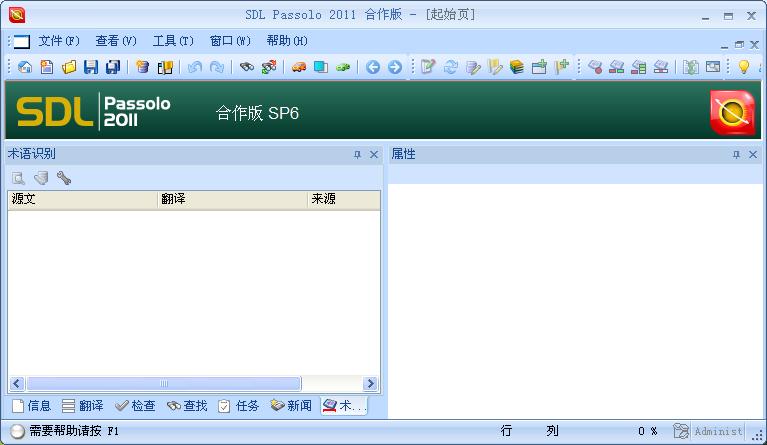
Task: Switch to the 新闻 tab
Action: tap(291, 406)
